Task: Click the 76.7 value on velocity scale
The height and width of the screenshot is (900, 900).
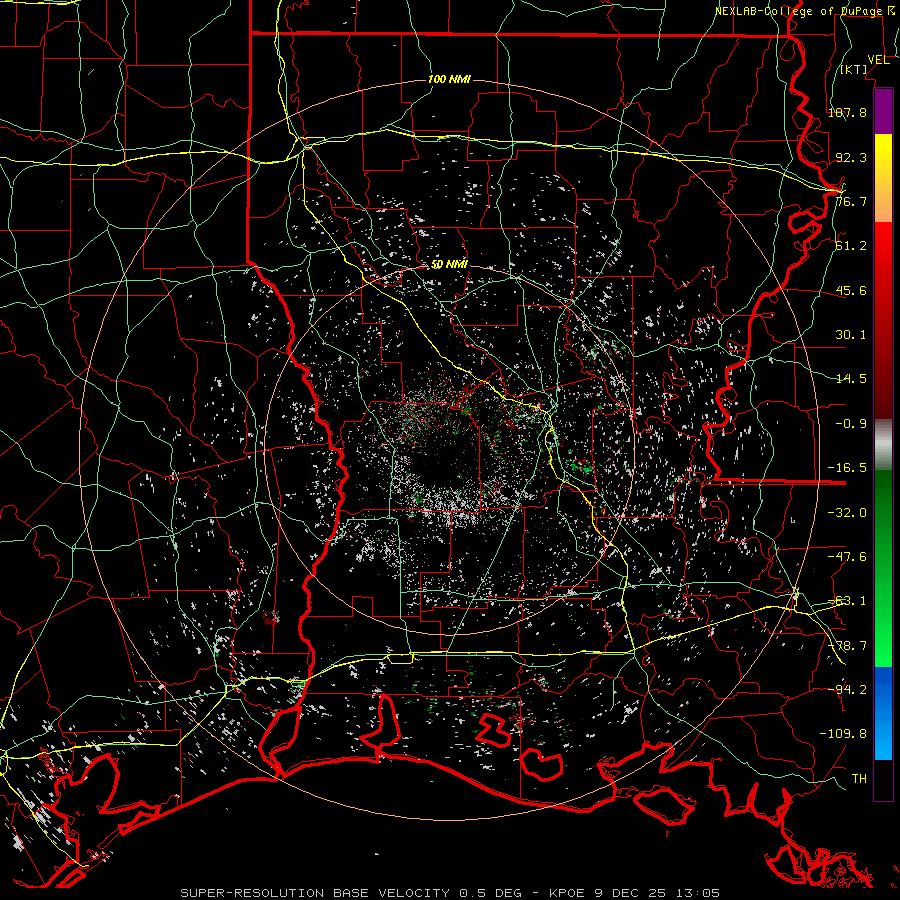Action: tap(851, 201)
